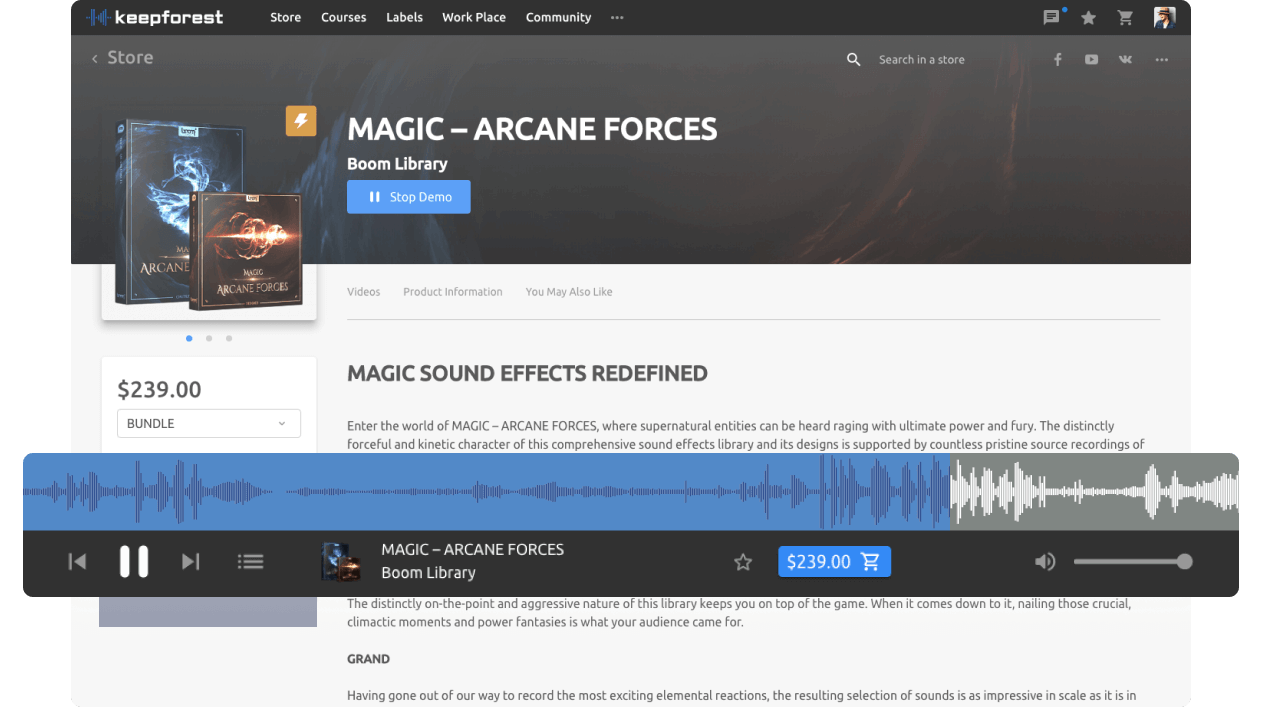
Task: Skip to the previous track
Action: pyautogui.click(x=77, y=562)
